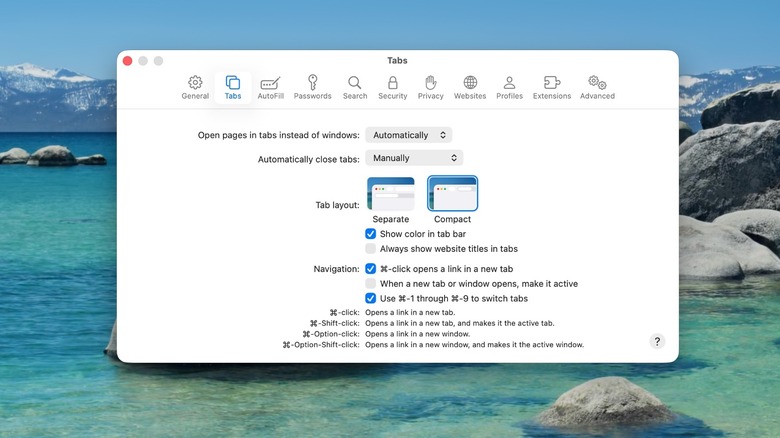Toggle 'Use ⌘-1 through ⌘-9 to switch tabs'

(371, 299)
